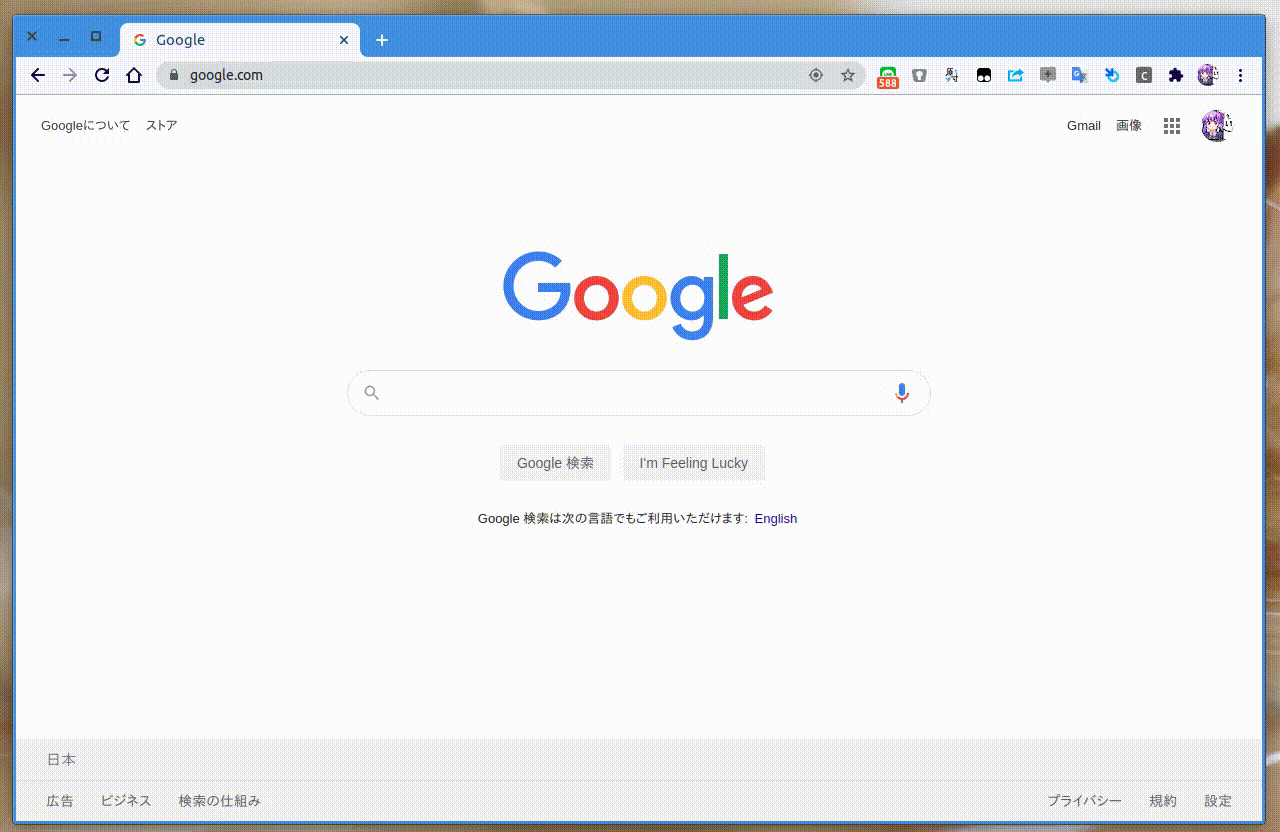Switch language via the English link

click(x=776, y=518)
